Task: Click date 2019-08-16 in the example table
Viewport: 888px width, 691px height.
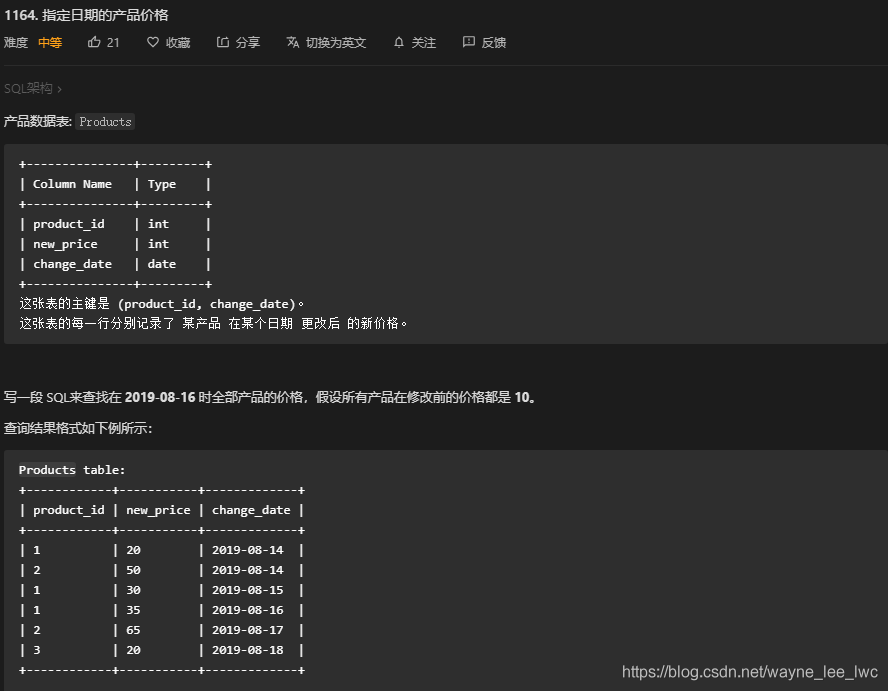Action: (247, 610)
